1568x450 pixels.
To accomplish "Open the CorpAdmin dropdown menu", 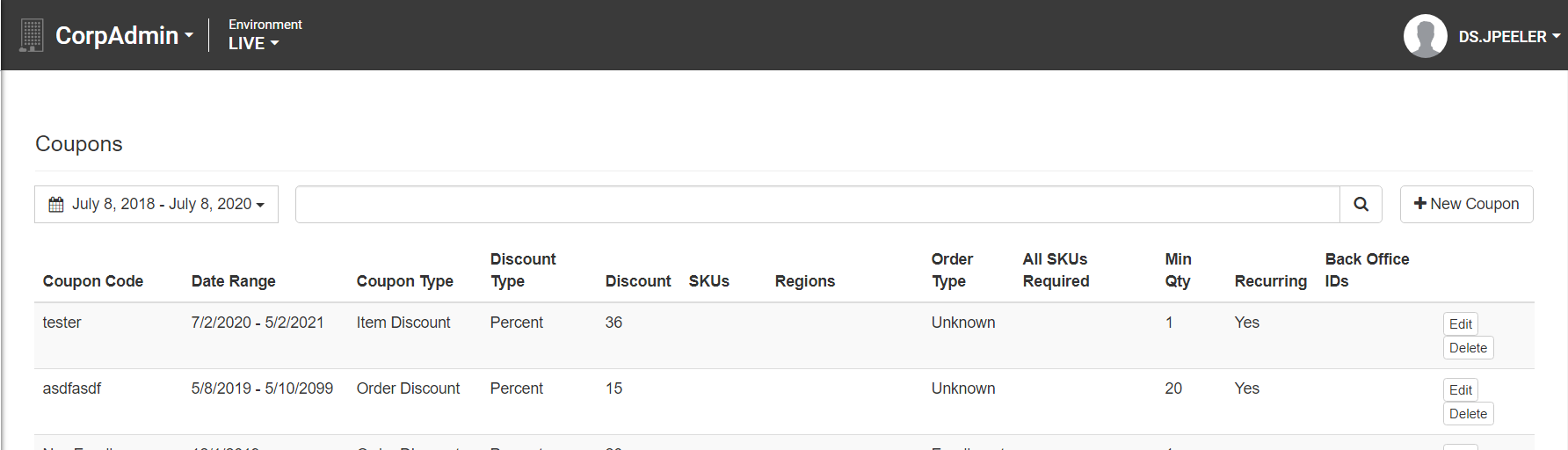I will (124, 35).
